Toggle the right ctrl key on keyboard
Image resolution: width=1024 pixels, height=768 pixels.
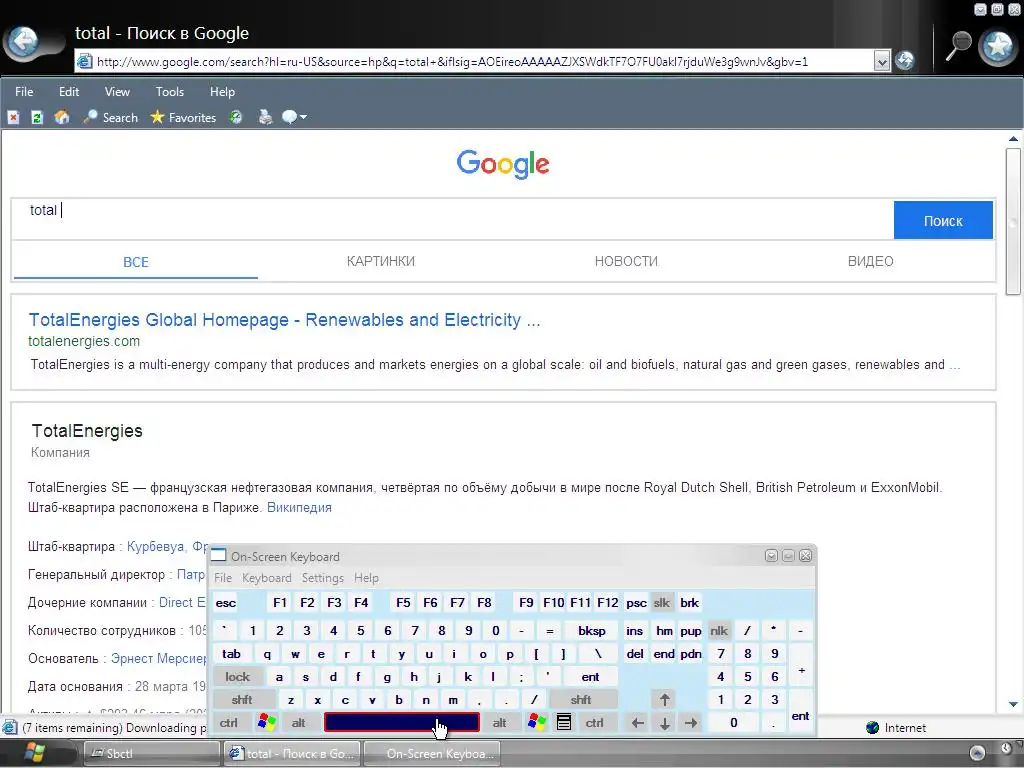pyautogui.click(x=594, y=723)
